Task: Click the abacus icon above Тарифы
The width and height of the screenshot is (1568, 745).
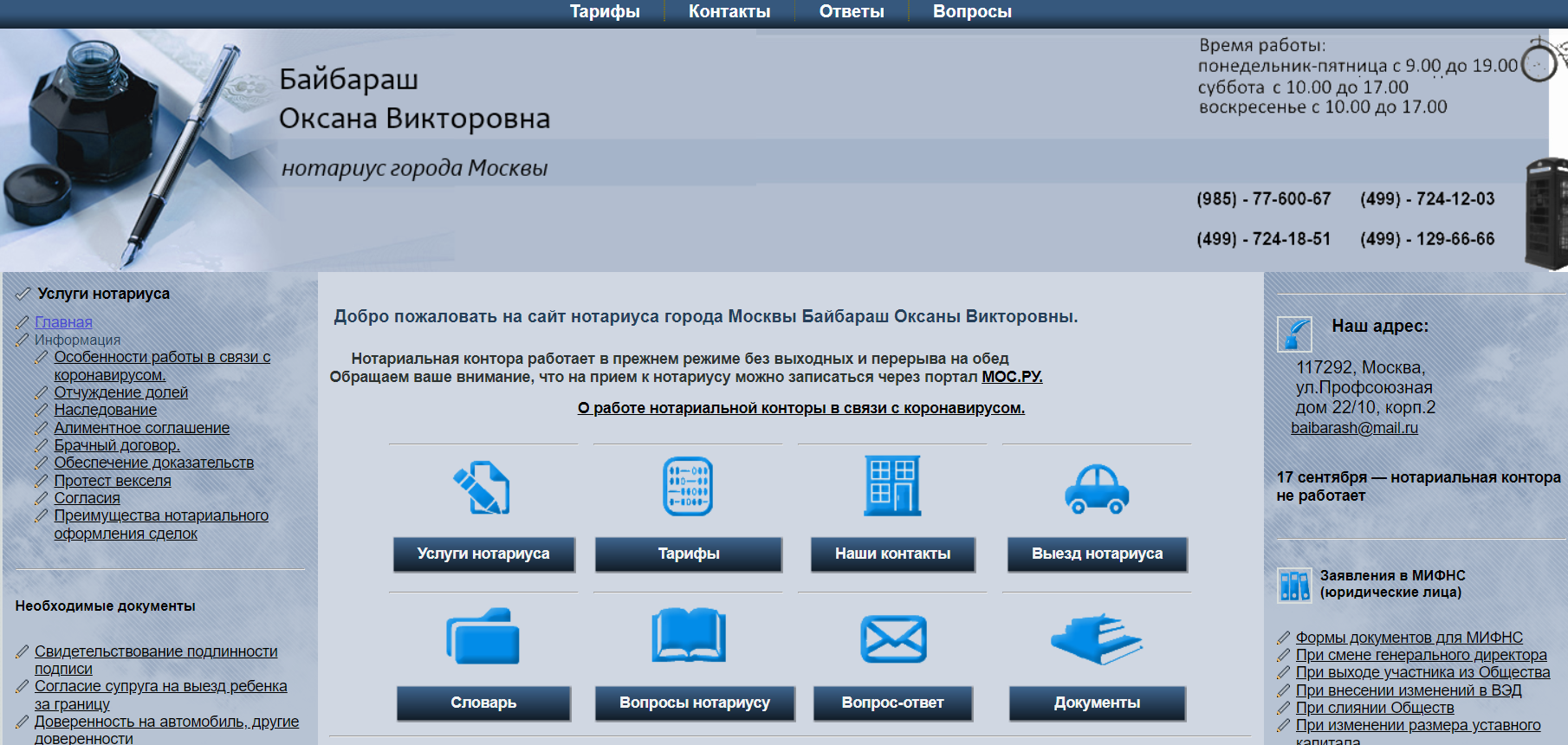Action: click(688, 487)
